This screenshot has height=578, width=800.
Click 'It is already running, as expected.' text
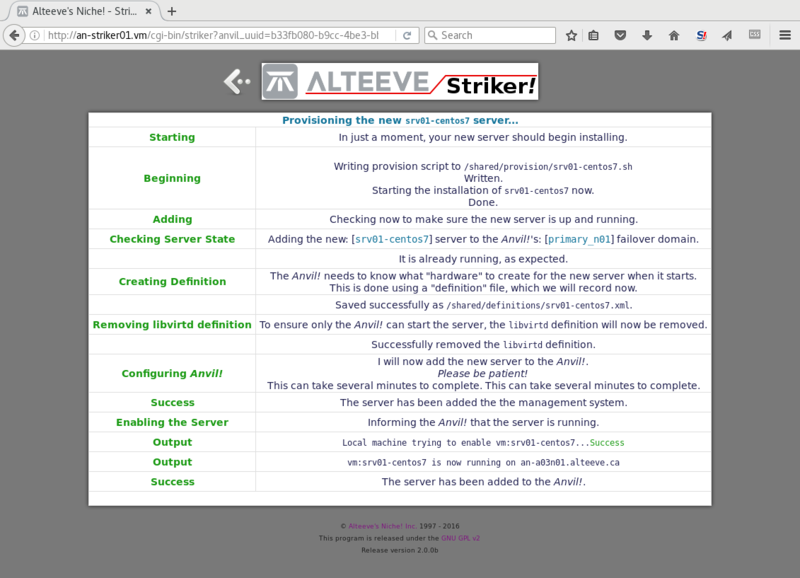483,259
